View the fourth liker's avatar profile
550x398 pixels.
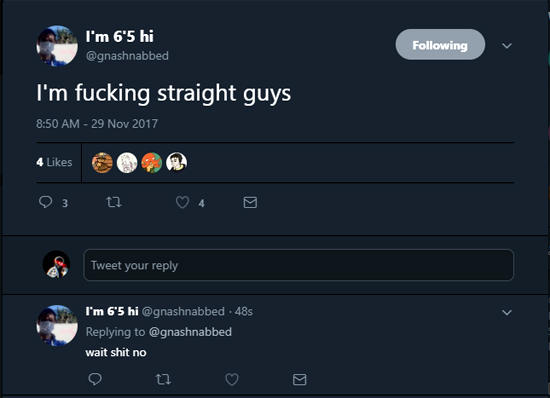point(176,163)
